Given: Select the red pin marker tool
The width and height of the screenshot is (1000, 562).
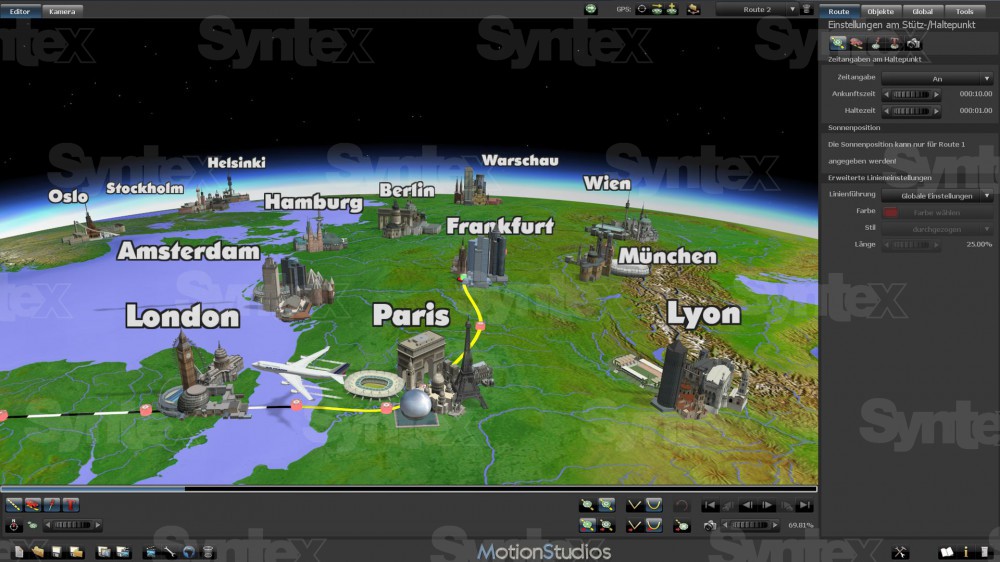Looking at the screenshot, I should (x=52, y=505).
